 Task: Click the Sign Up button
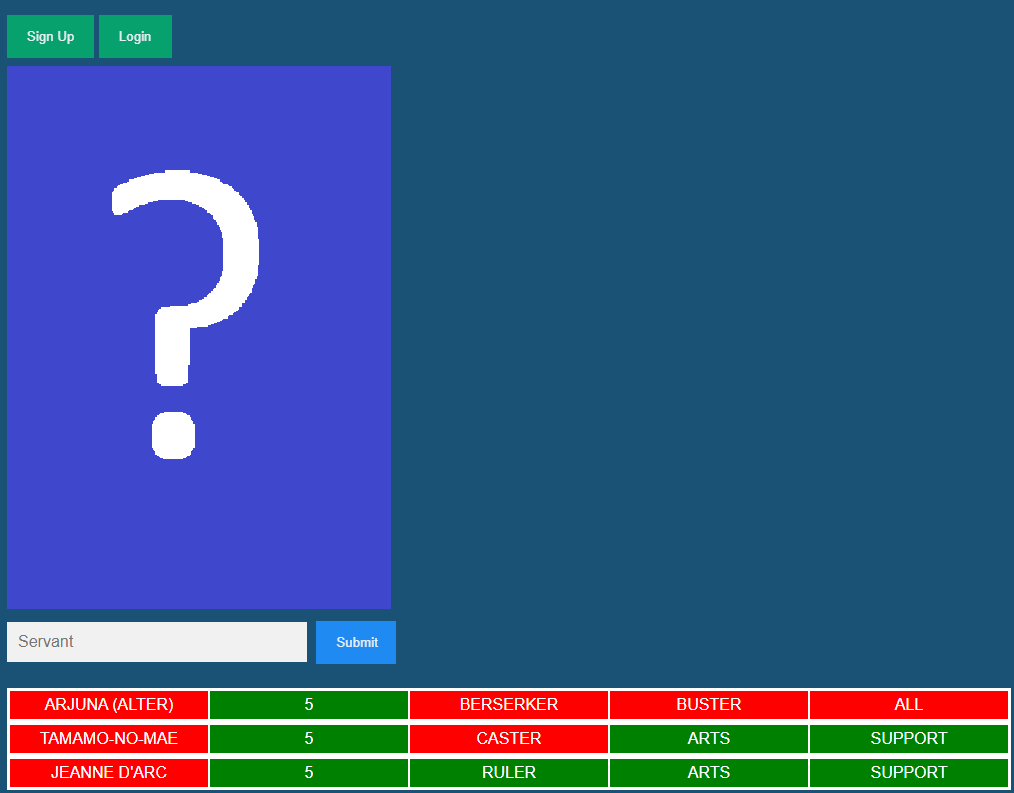[x=50, y=36]
